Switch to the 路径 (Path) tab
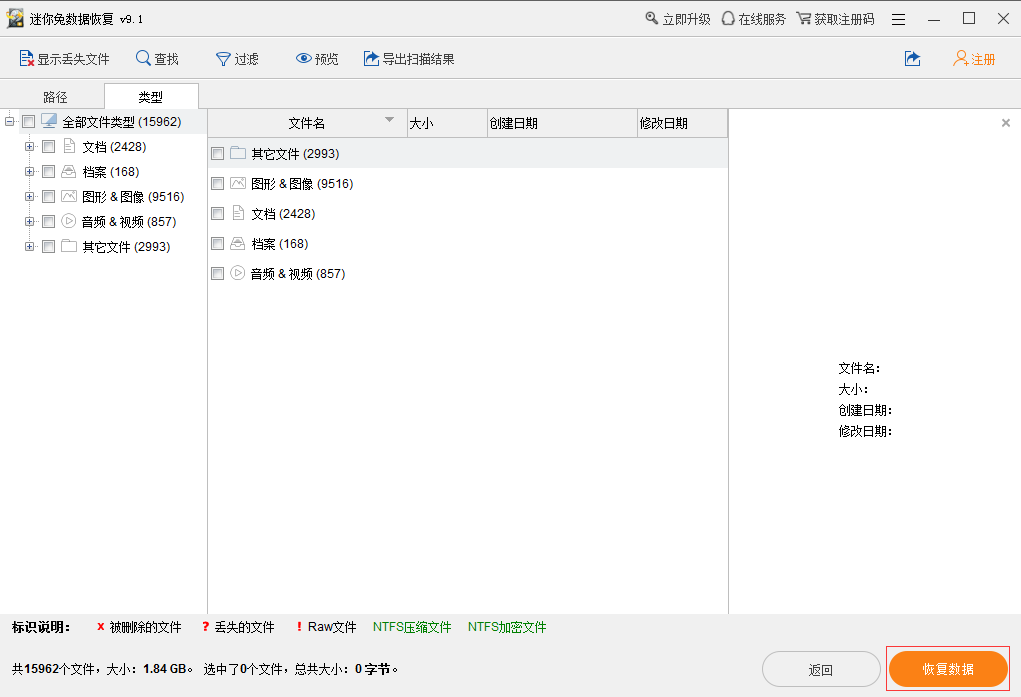 pos(55,97)
